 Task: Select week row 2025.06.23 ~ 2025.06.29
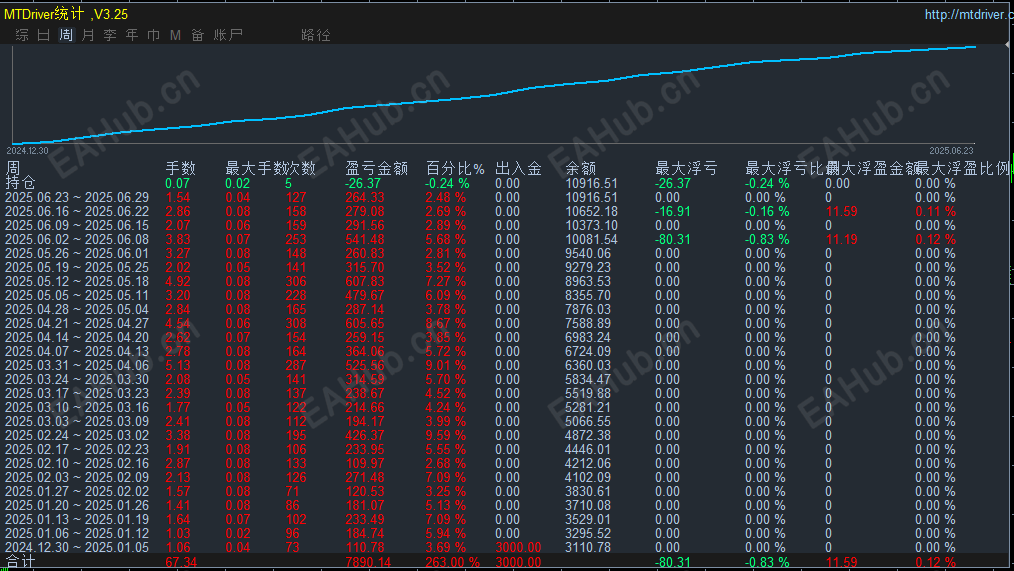click(77, 197)
